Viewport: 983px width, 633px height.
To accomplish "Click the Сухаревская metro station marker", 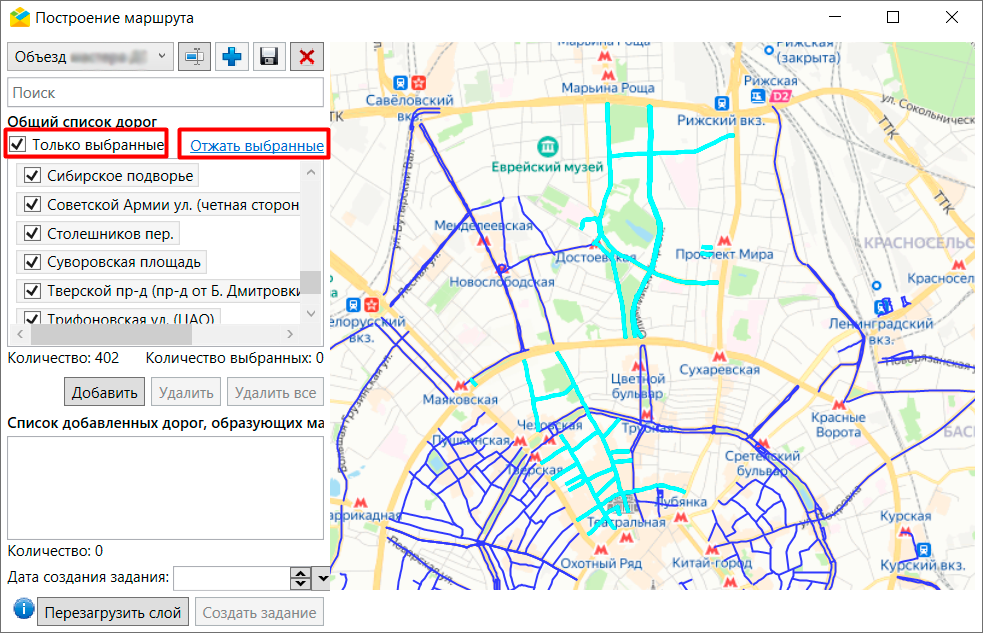I will (x=718, y=355).
